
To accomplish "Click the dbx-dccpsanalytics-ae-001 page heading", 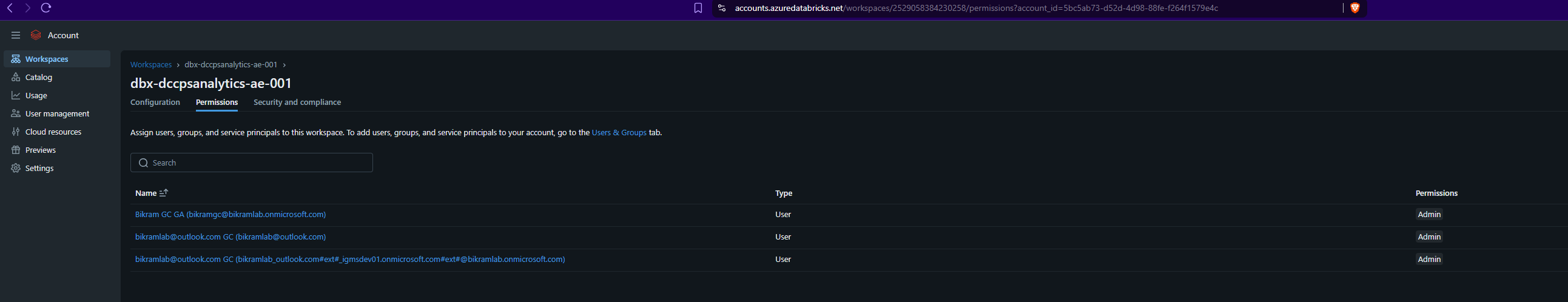I will point(210,83).
